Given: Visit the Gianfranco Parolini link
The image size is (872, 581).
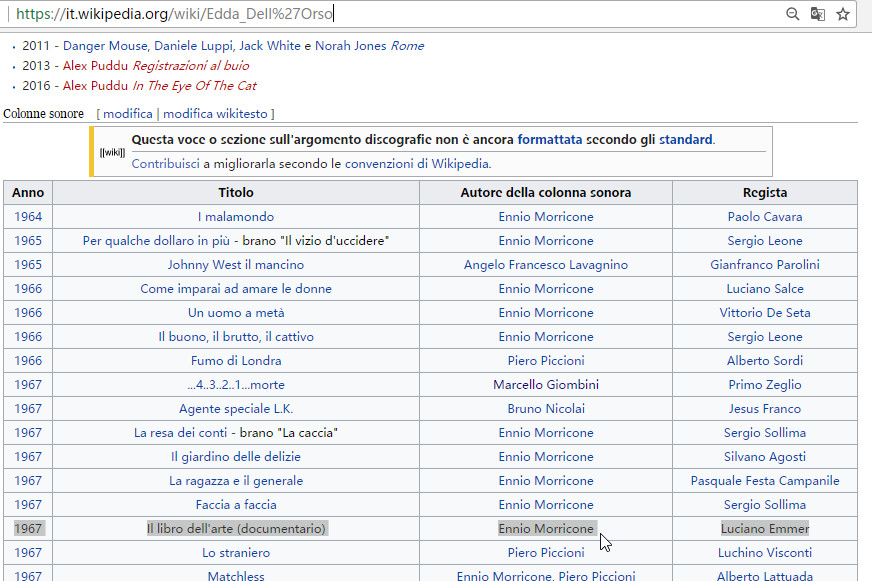Looking at the screenshot, I should (x=765, y=265).
